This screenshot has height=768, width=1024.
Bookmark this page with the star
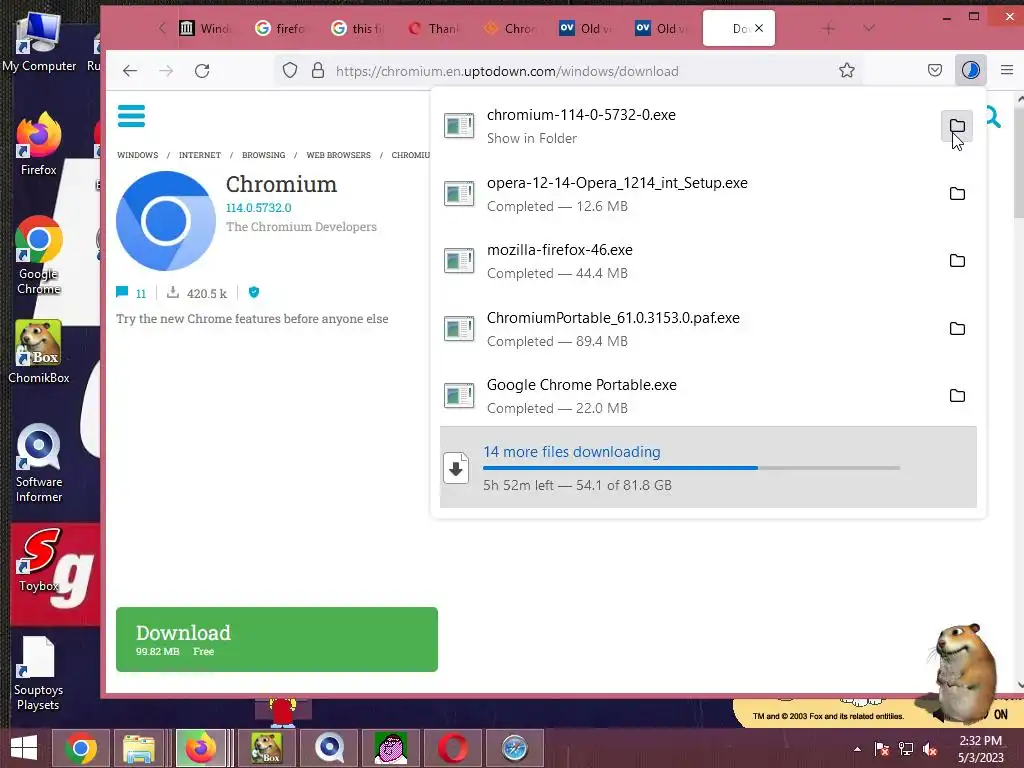[x=847, y=71]
